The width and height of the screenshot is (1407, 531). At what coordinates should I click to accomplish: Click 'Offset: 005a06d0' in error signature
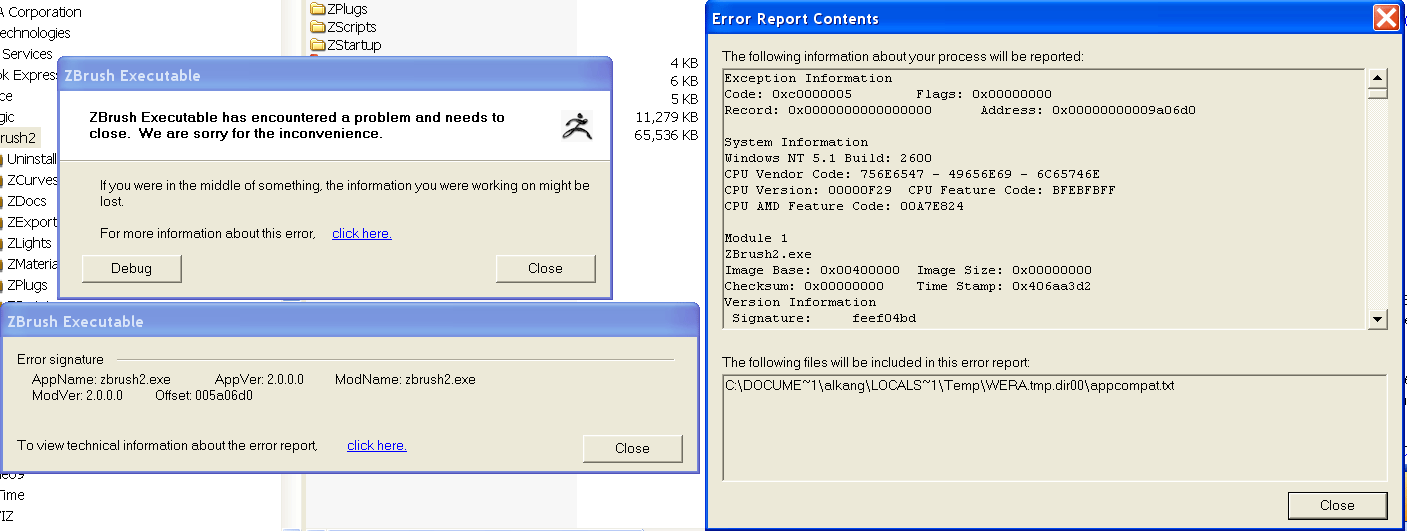[204, 396]
